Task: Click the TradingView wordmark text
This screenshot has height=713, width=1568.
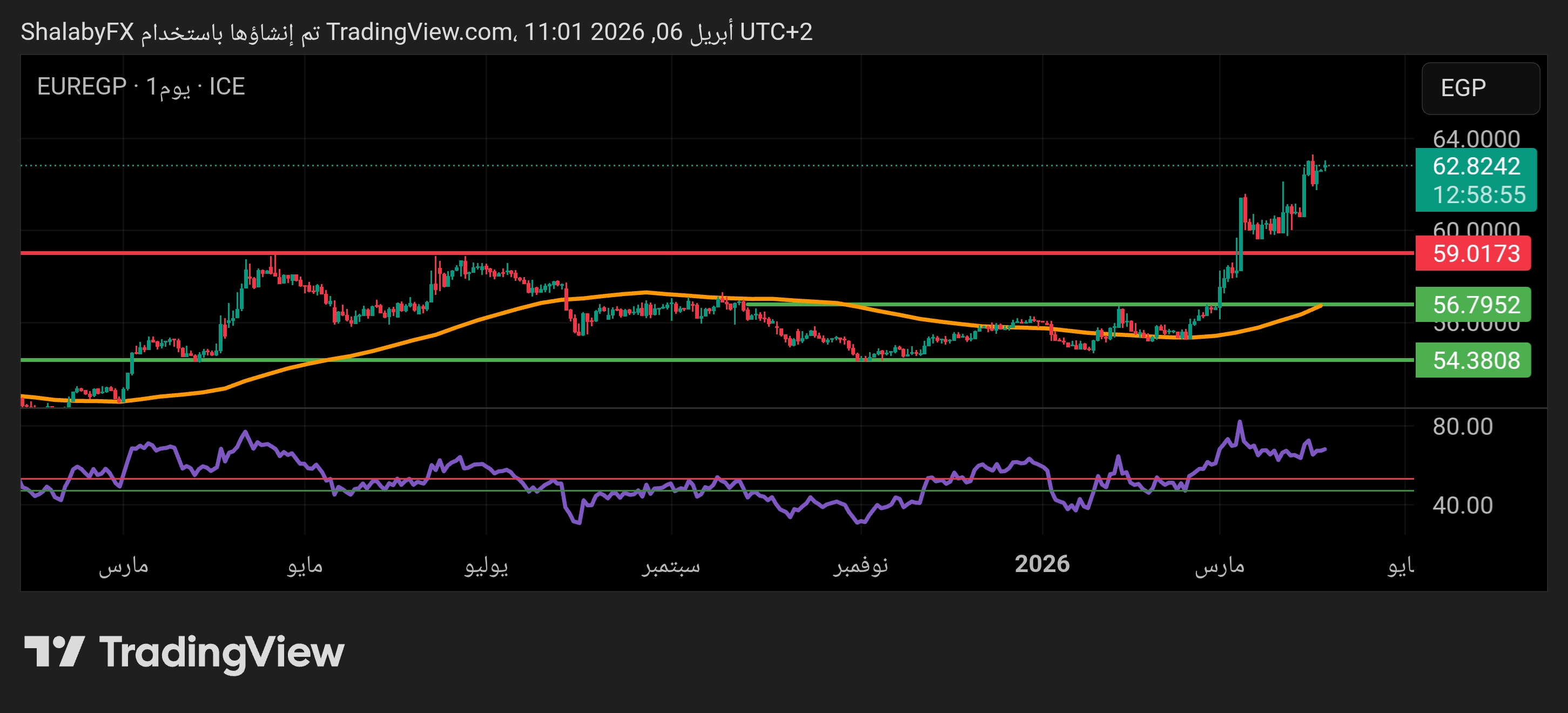Action: coord(221,653)
